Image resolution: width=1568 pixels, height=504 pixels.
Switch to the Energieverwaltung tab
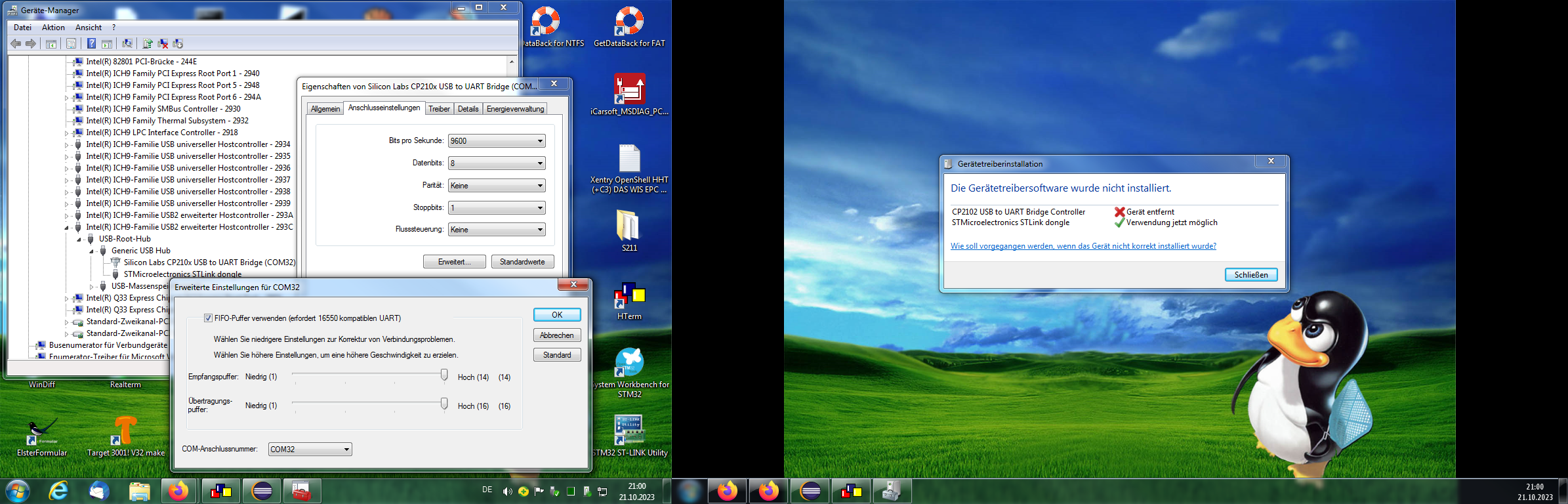515,109
